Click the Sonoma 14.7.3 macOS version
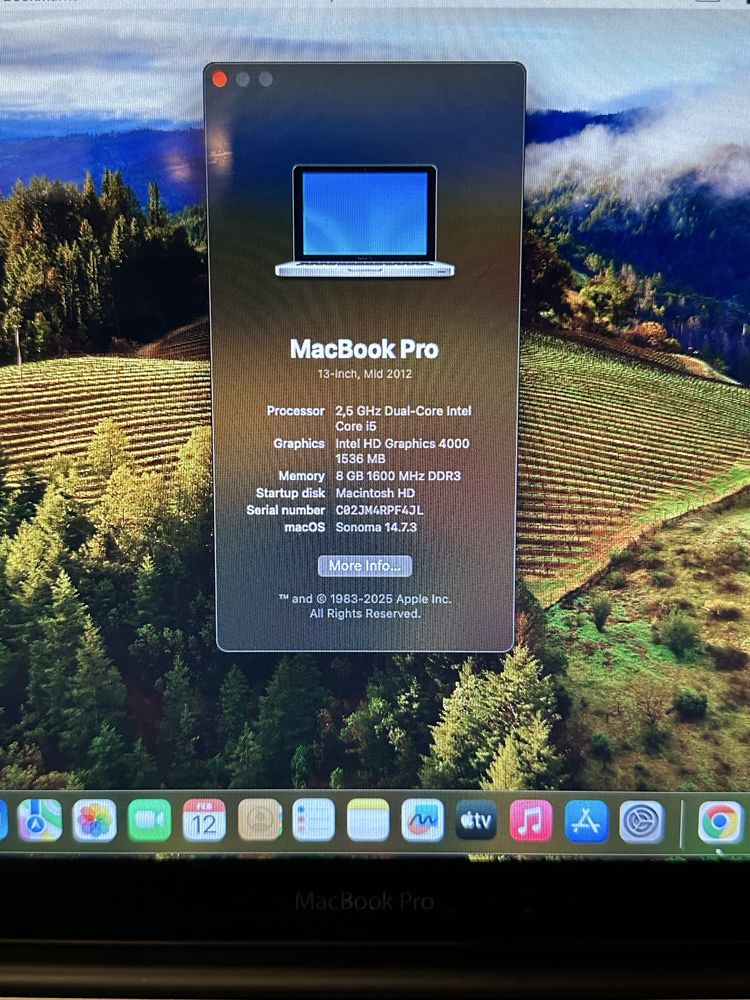The image size is (750, 1000). 376,527
